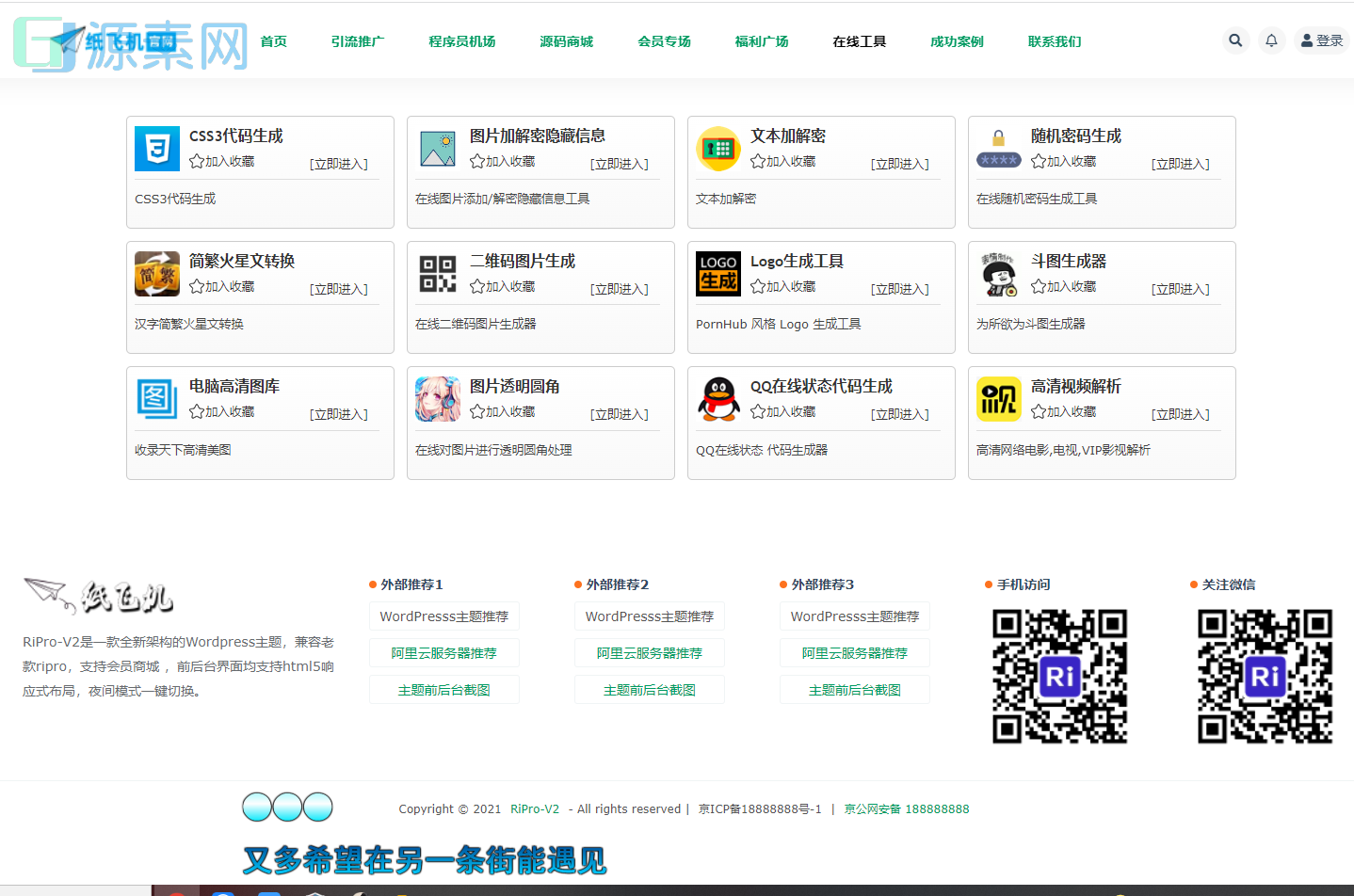
Task: Click WordPresss主题推荐 under 外部推荐1
Action: (x=443, y=616)
